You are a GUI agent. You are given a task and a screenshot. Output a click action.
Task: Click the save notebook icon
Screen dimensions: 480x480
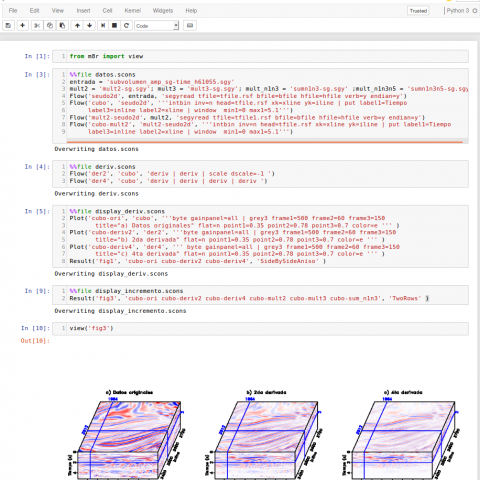8,26
